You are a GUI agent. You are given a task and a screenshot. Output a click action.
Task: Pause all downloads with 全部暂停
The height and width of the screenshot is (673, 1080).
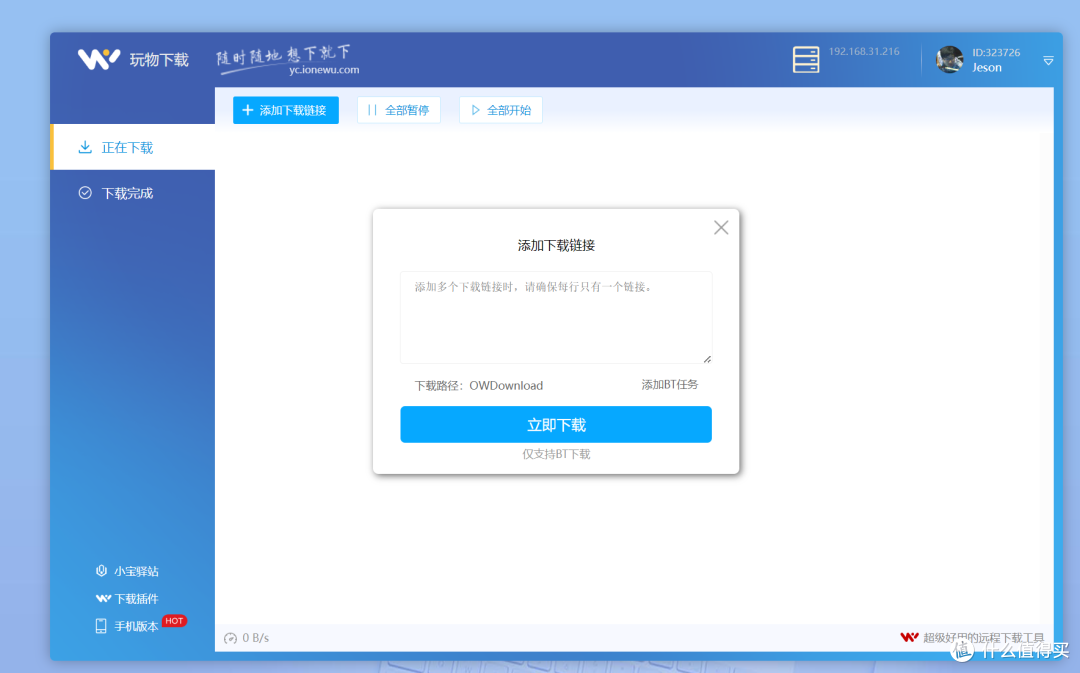(399, 110)
